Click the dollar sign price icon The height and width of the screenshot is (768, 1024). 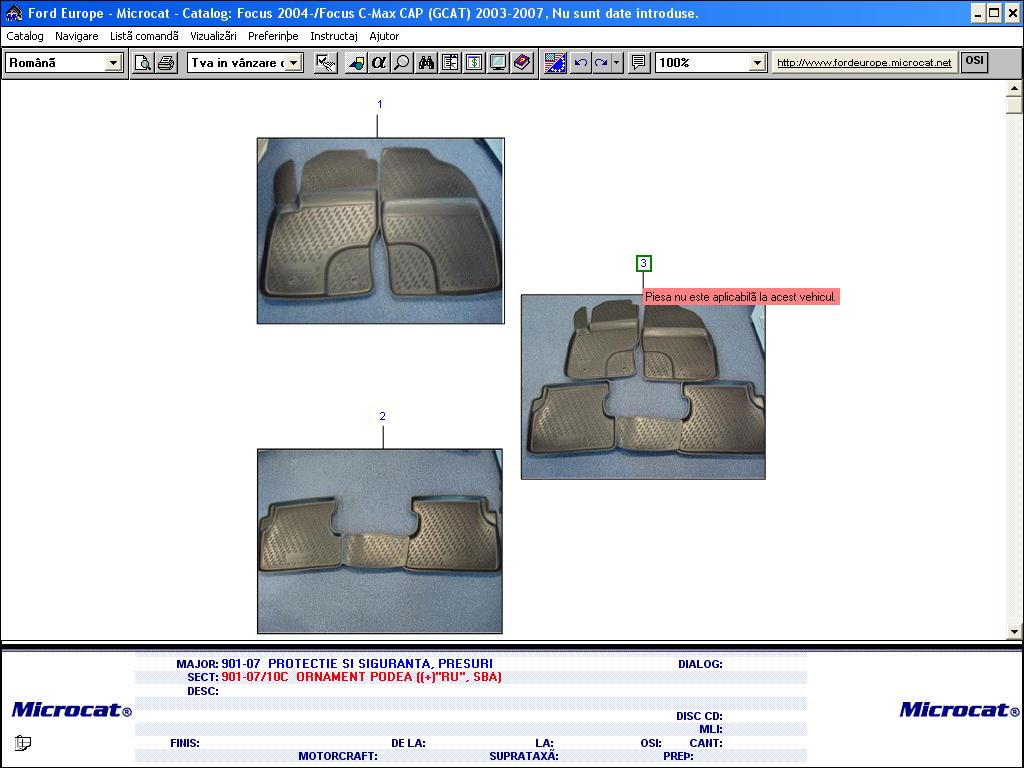pyautogui.click(x=474, y=63)
